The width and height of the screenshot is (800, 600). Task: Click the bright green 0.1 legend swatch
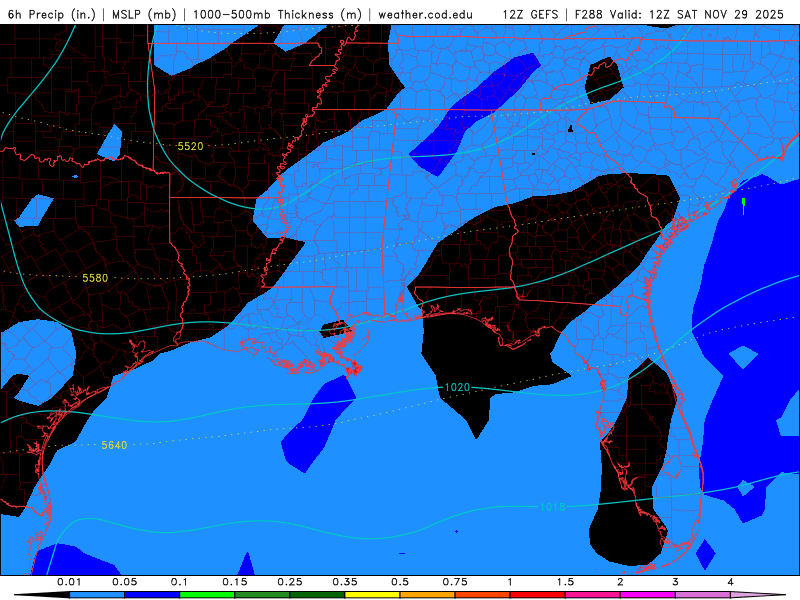pyautogui.click(x=207, y=595)
